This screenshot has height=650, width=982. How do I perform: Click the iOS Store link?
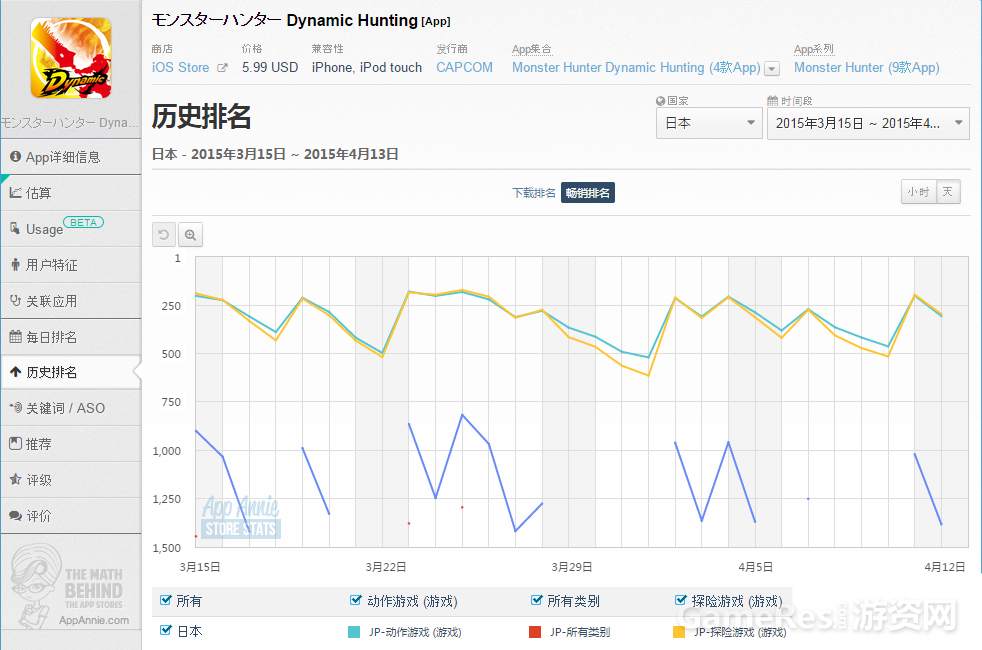point(180,68)
